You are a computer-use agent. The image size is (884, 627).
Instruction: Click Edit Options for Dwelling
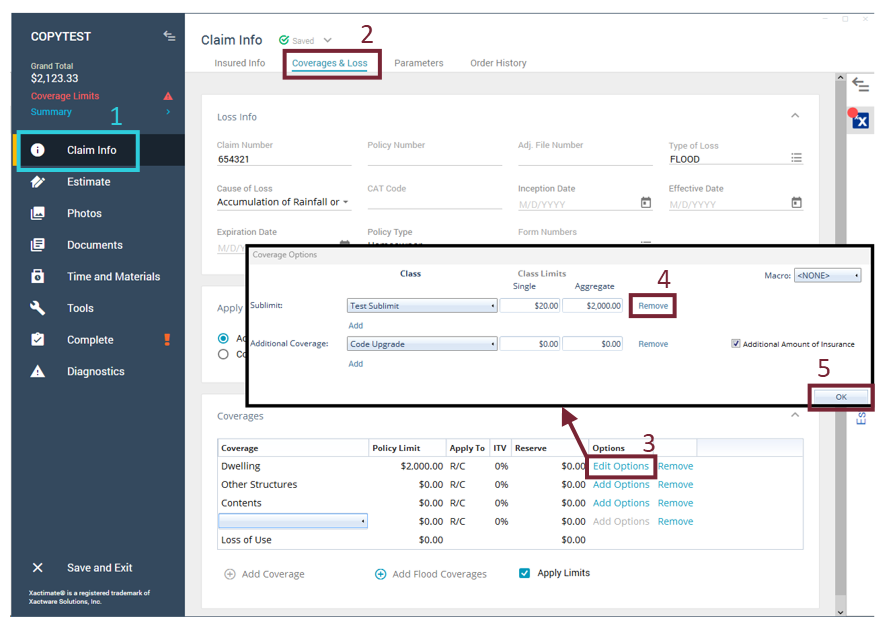coord(621,466)
